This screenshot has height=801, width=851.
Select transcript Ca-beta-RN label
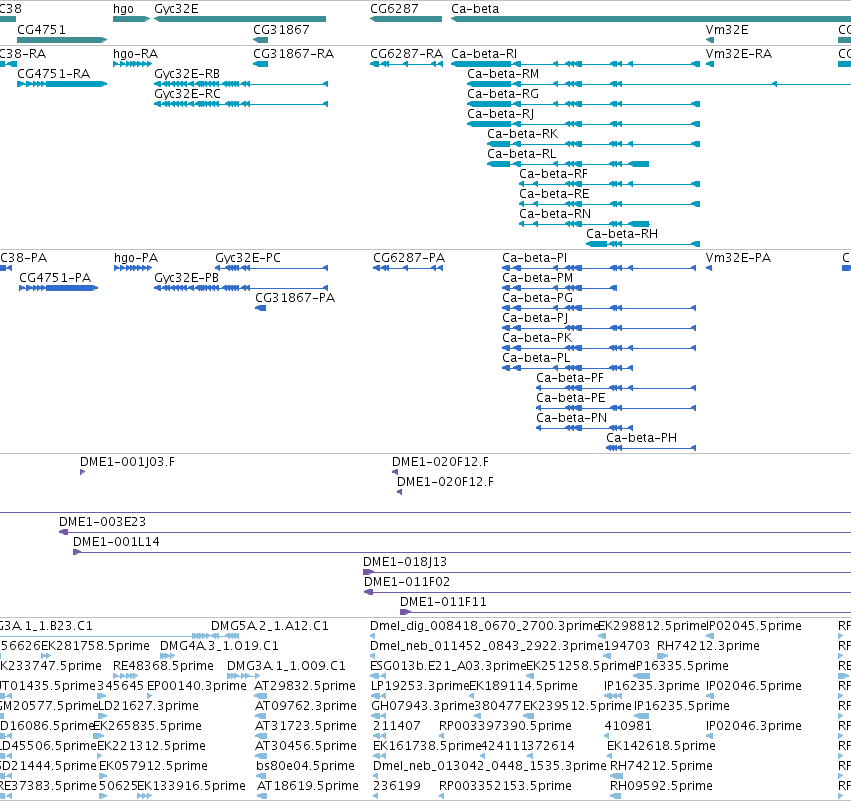[555, 214]
